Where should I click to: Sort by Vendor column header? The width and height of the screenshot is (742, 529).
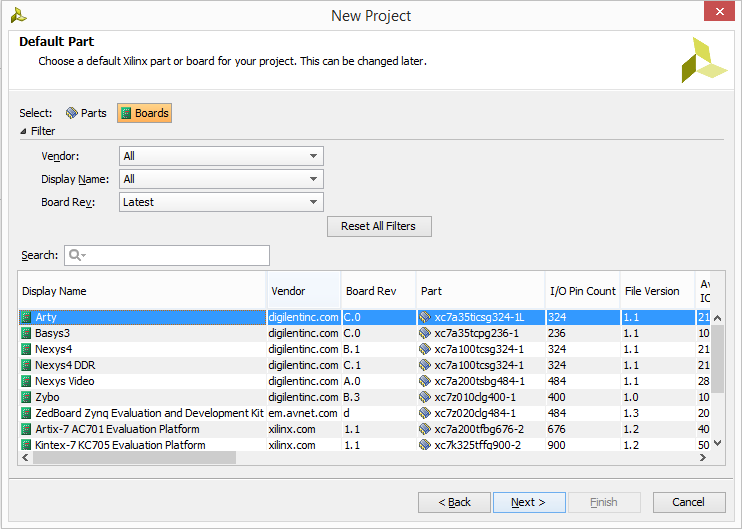click(304, 291)
